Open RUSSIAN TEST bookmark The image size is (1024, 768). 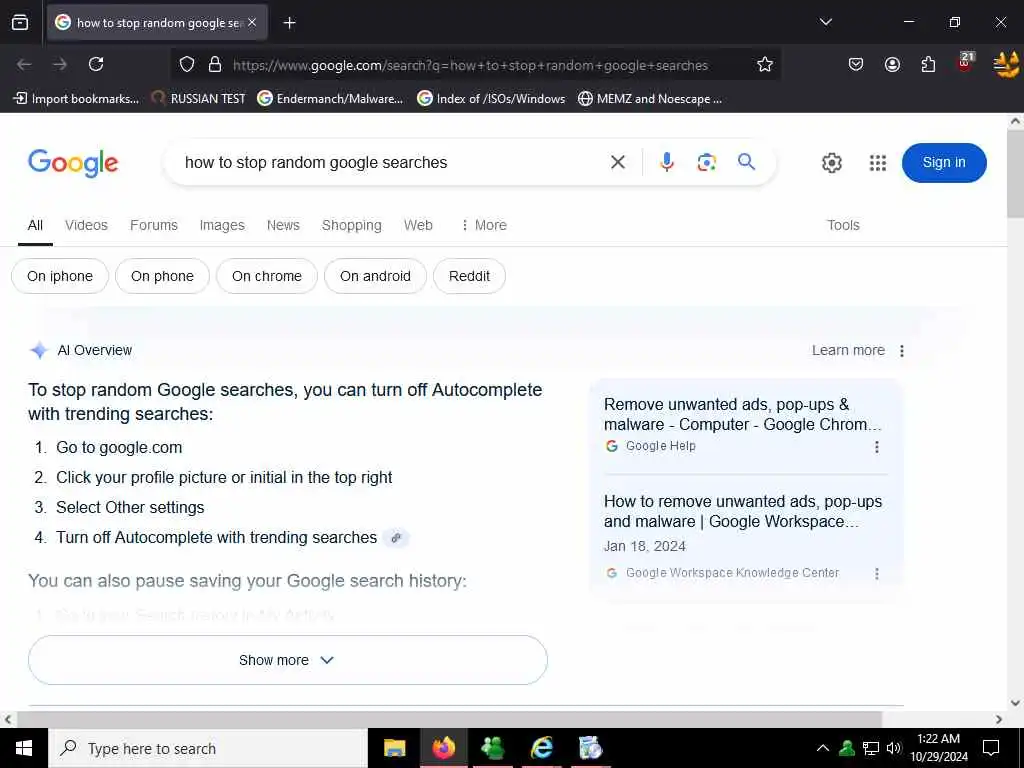click(x=199, y=99)
